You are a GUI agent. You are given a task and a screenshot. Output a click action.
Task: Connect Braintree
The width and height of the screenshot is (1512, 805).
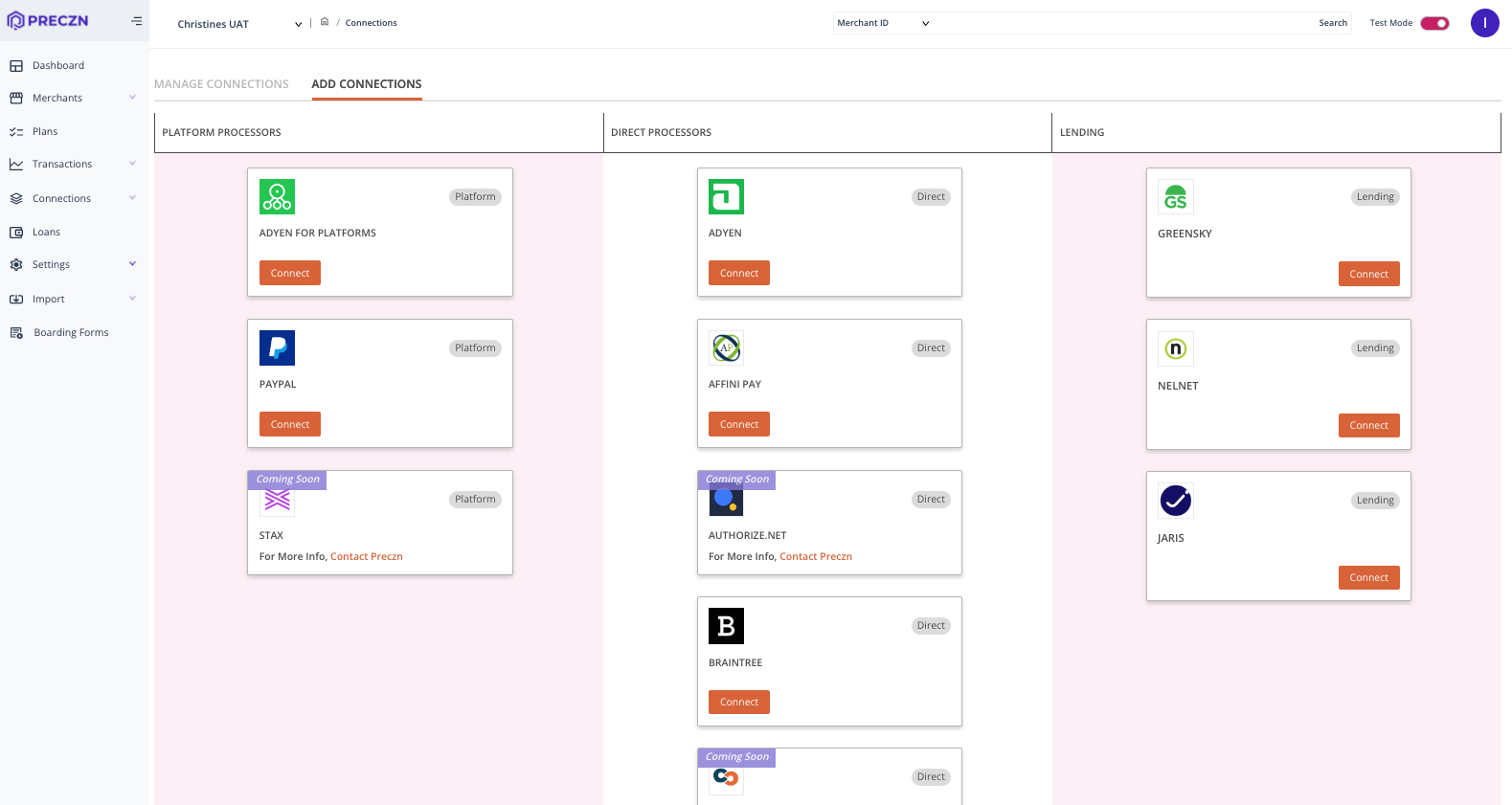click(x=739, y=702)
